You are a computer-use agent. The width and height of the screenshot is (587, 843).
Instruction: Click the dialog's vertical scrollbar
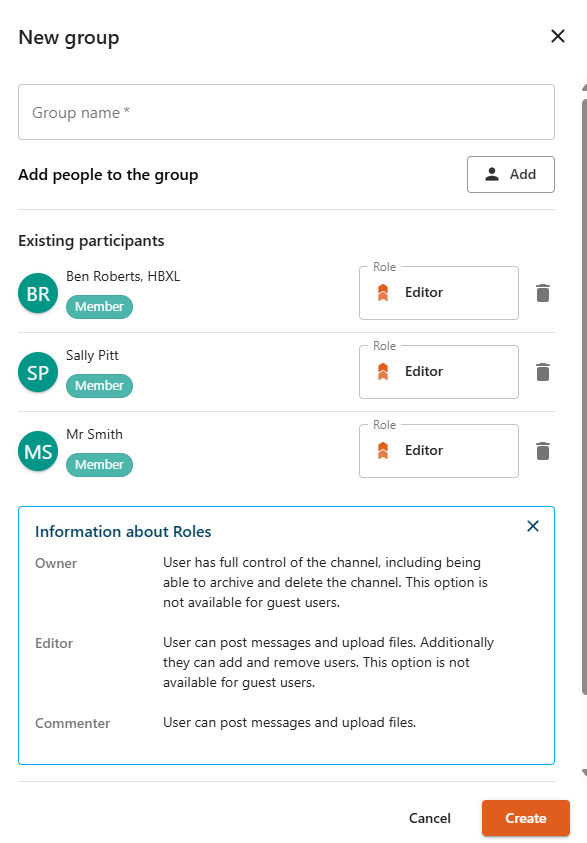coord(584,395)
